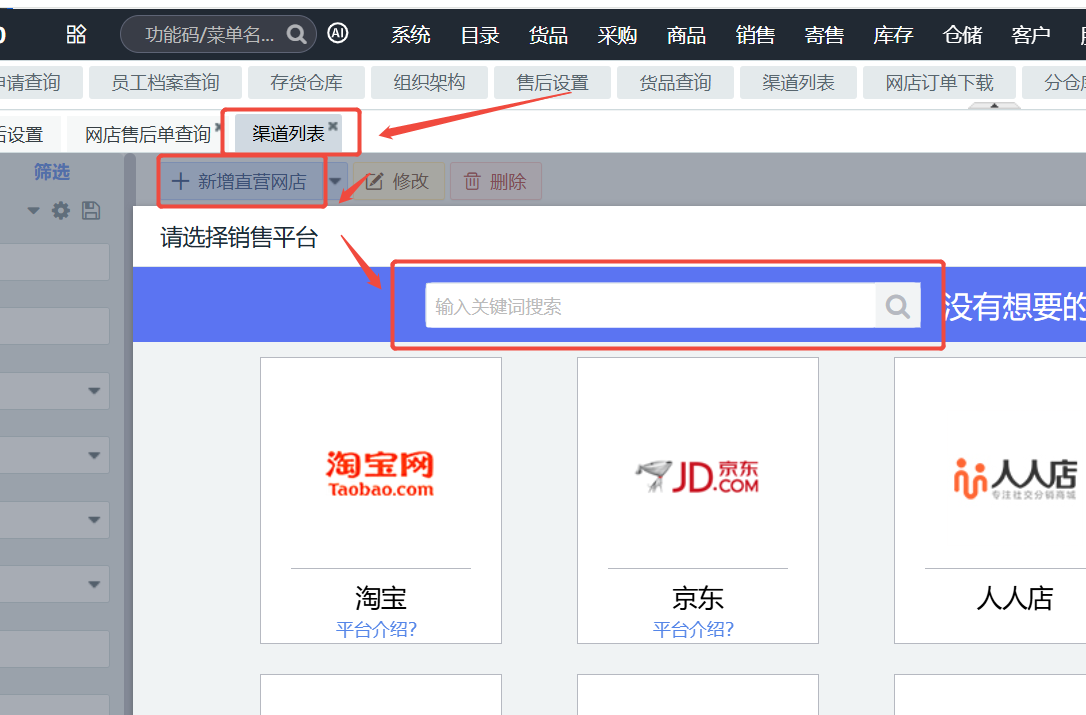Open the 销售 menu

coord(755,35)
